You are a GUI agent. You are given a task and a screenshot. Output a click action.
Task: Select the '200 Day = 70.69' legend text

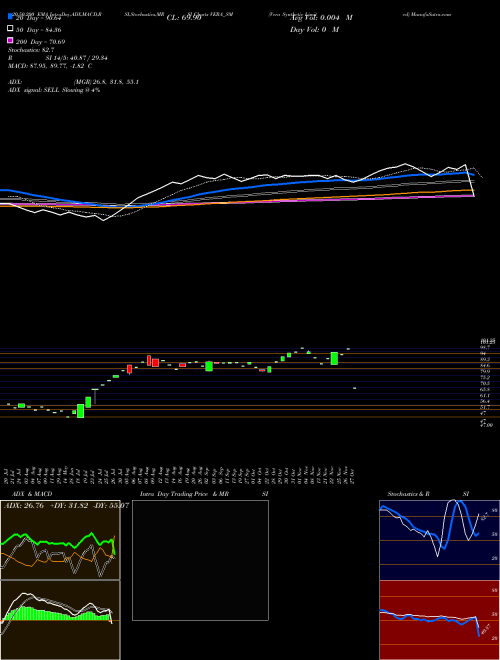(40, 42)
